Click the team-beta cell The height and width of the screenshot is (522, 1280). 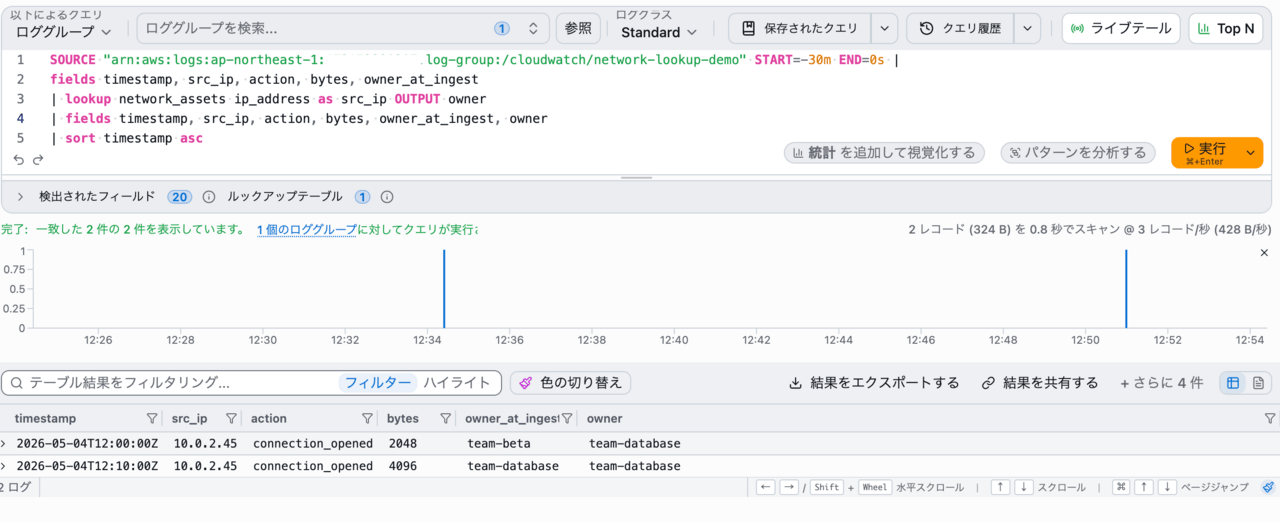(x=499, y=443)
